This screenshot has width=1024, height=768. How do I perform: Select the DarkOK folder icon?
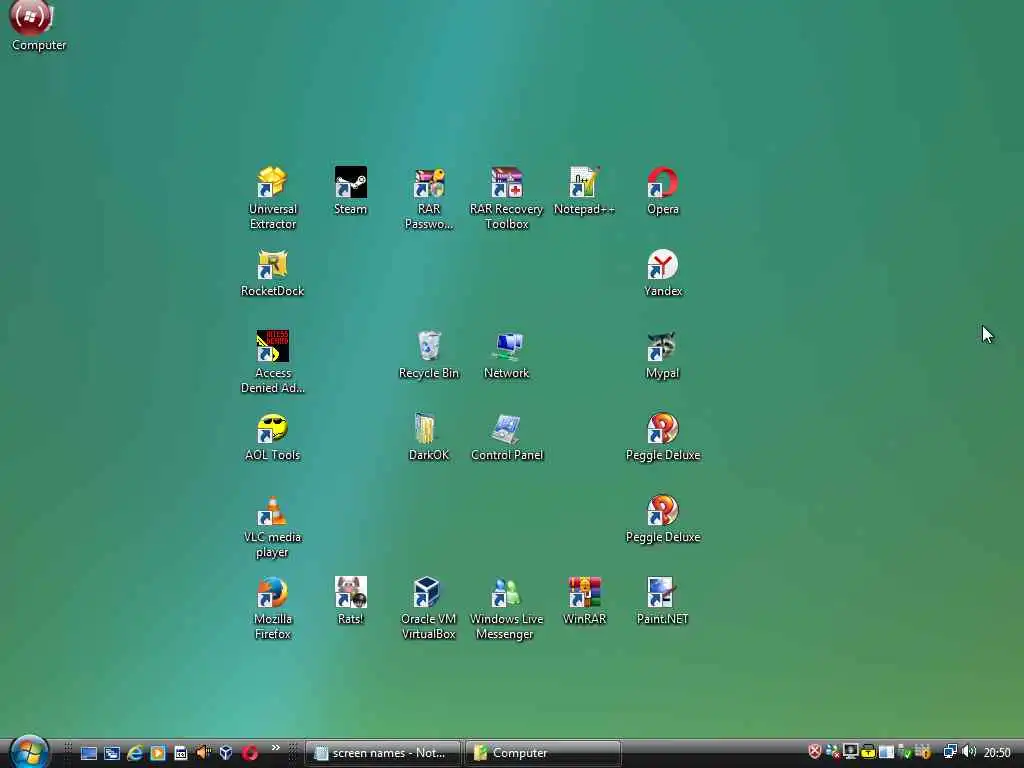pos(428,437)
